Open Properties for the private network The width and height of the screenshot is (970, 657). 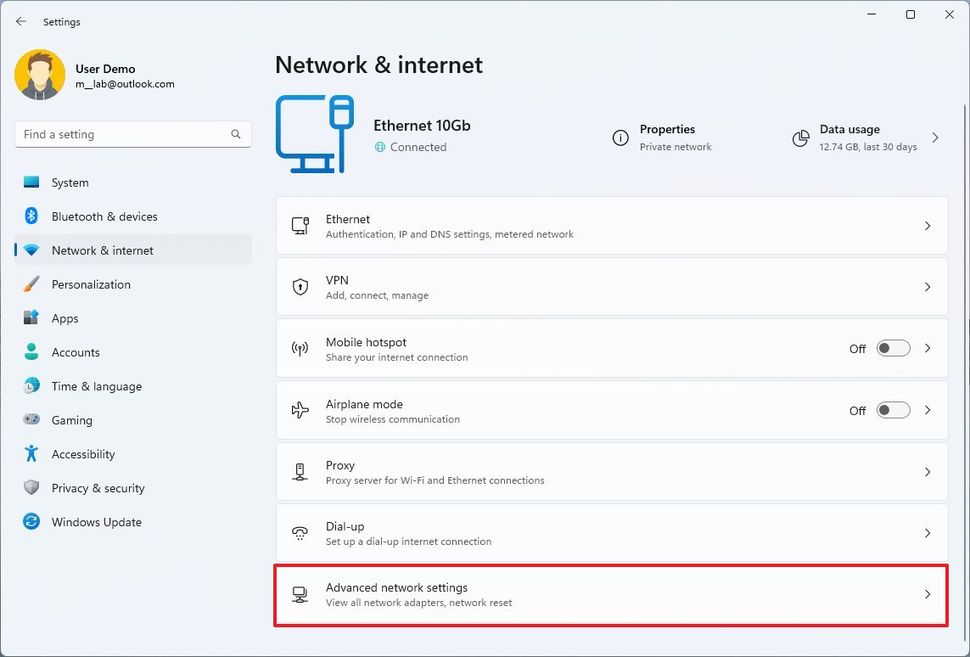coord(667,137)
